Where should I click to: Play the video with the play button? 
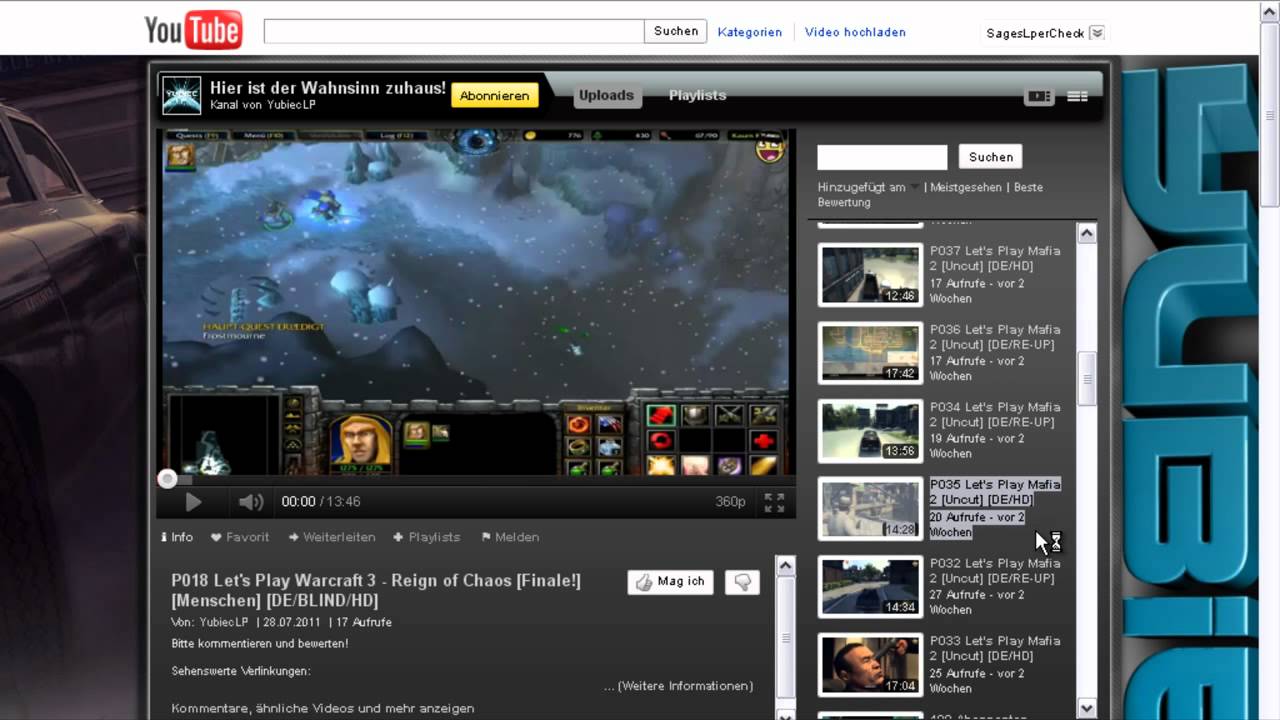point(194,502)
